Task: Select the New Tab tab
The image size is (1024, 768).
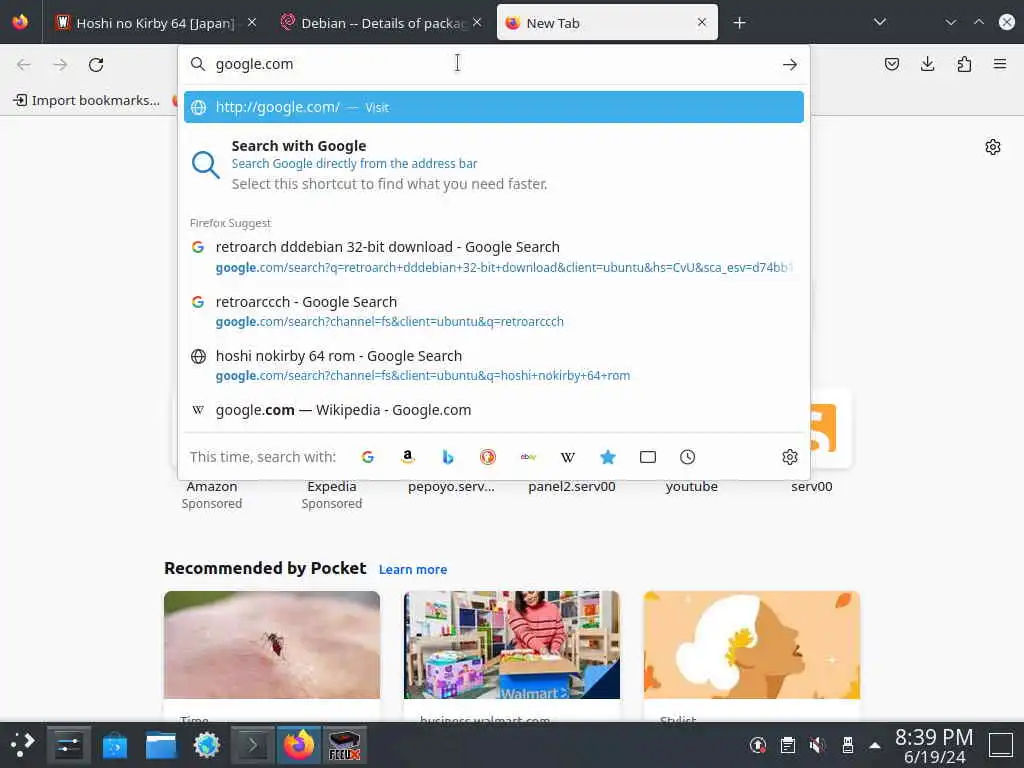Action: 607,23
